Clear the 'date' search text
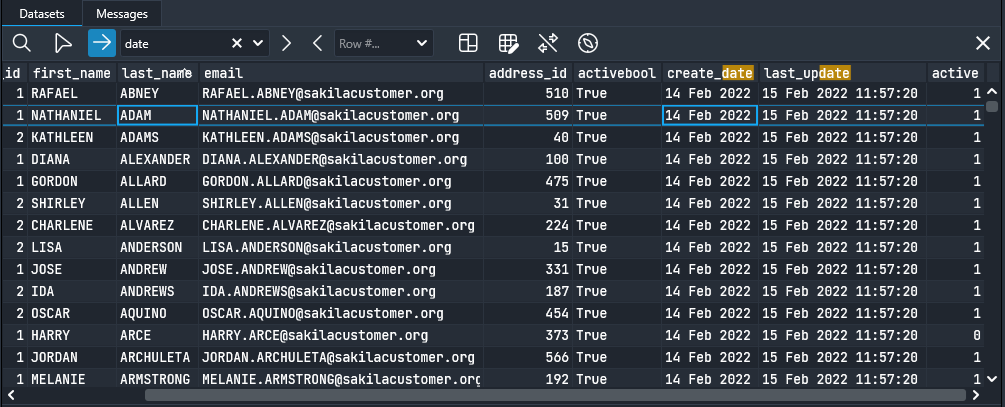The height and width of the screenshot is (407, 1005). click(x=238, y=44)
